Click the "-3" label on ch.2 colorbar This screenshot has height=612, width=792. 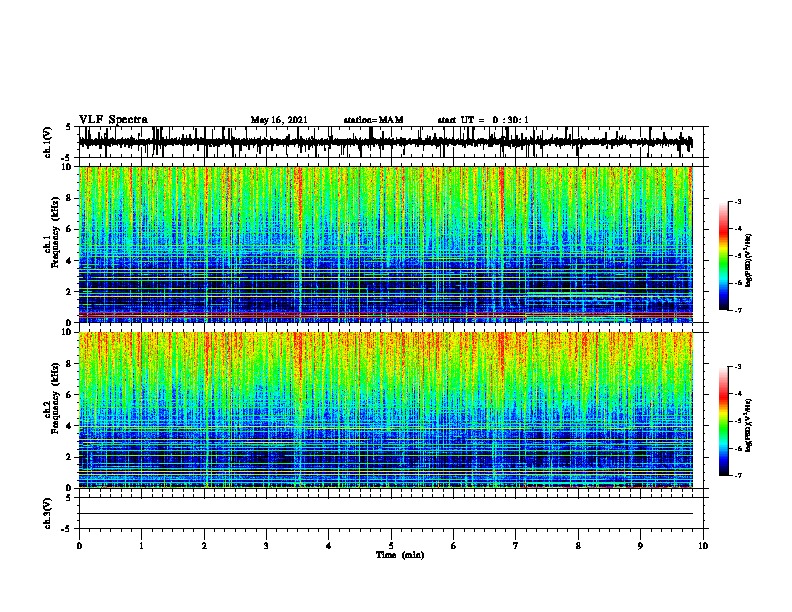737,367
